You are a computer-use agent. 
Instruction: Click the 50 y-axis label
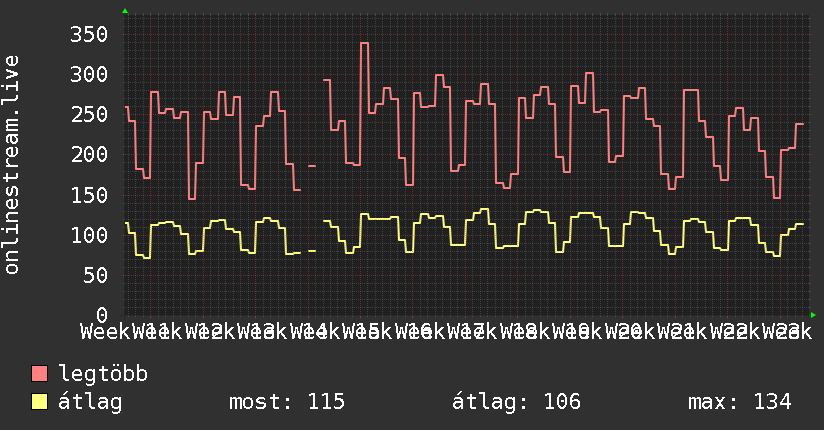pyautogui.click(x=95, y=275)
